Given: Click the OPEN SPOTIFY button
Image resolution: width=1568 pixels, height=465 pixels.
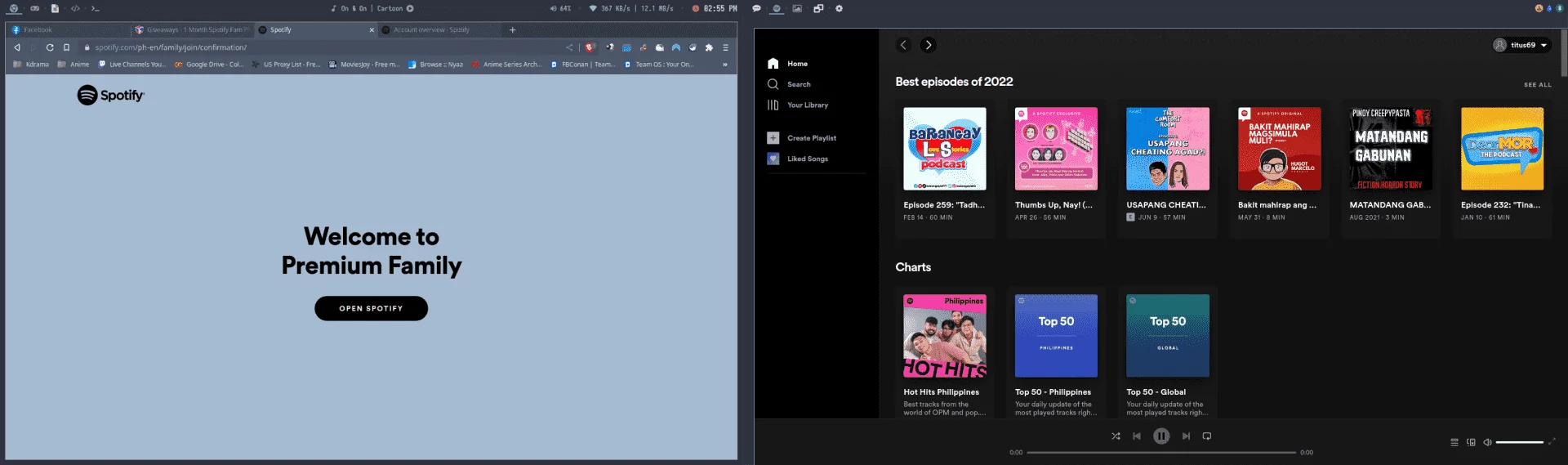Looking at the screenshot, I should 371,308.
